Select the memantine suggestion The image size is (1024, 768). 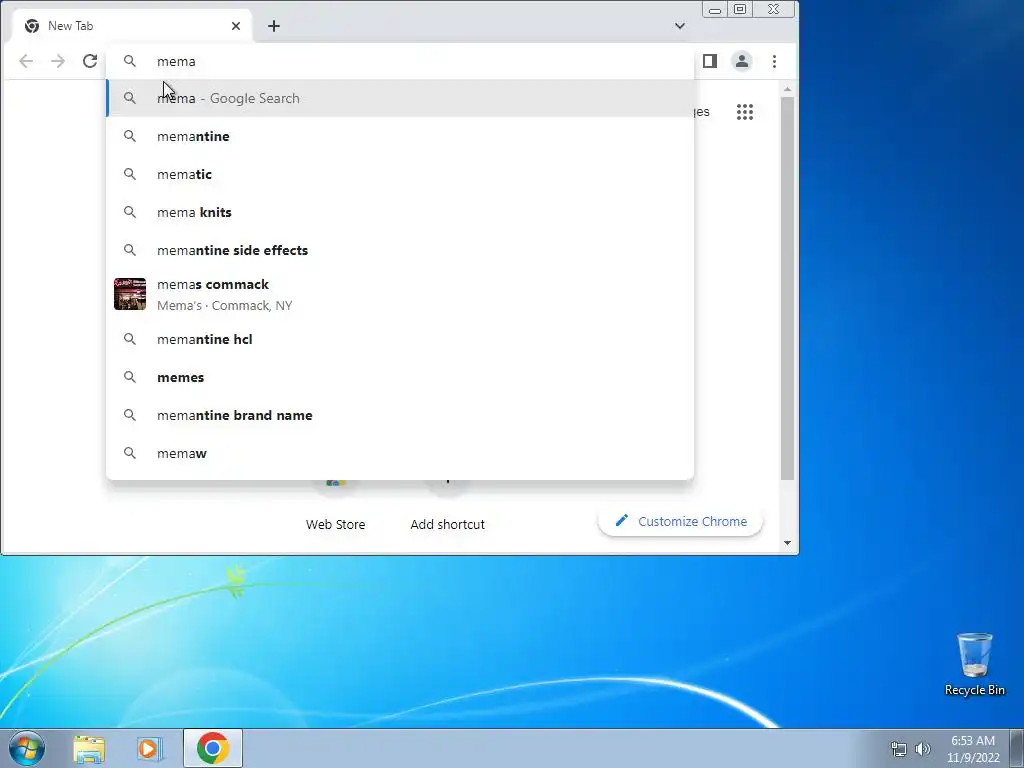point(400,136)
